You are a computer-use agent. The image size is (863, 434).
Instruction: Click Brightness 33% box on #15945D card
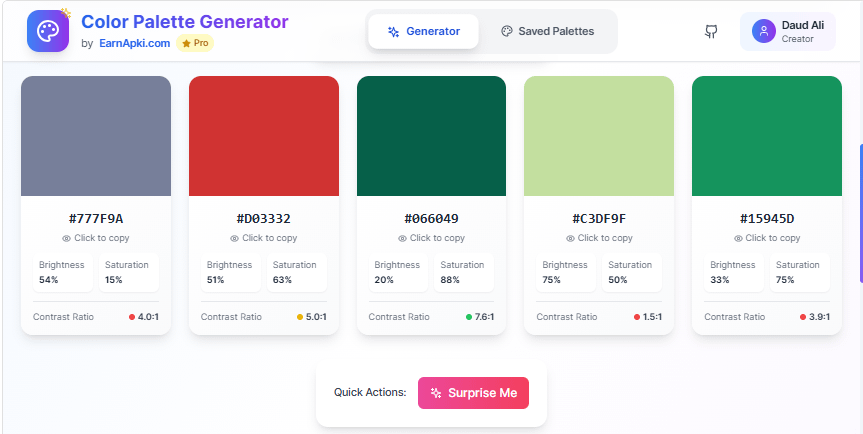pos(734,272)
